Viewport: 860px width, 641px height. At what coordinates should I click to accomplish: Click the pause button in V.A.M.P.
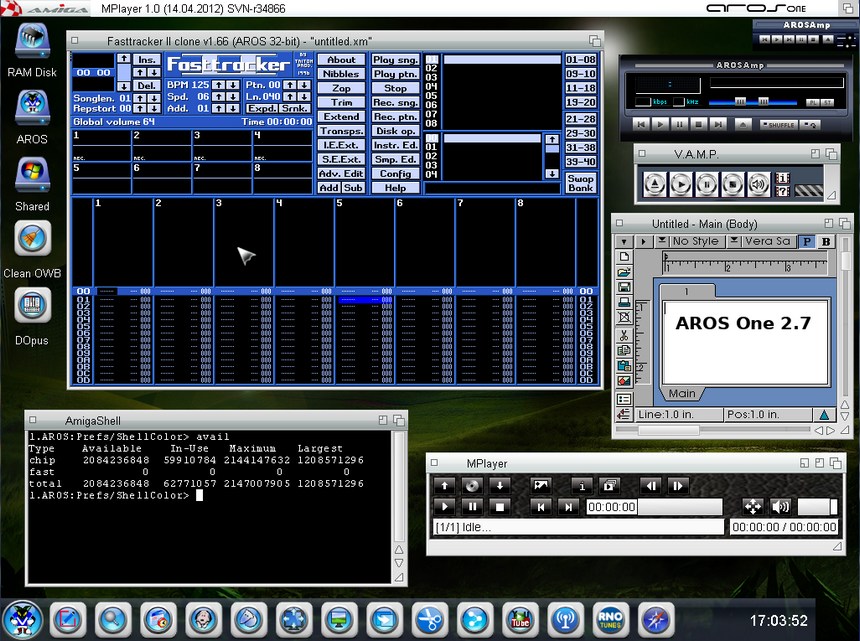(x=706, y=184)
